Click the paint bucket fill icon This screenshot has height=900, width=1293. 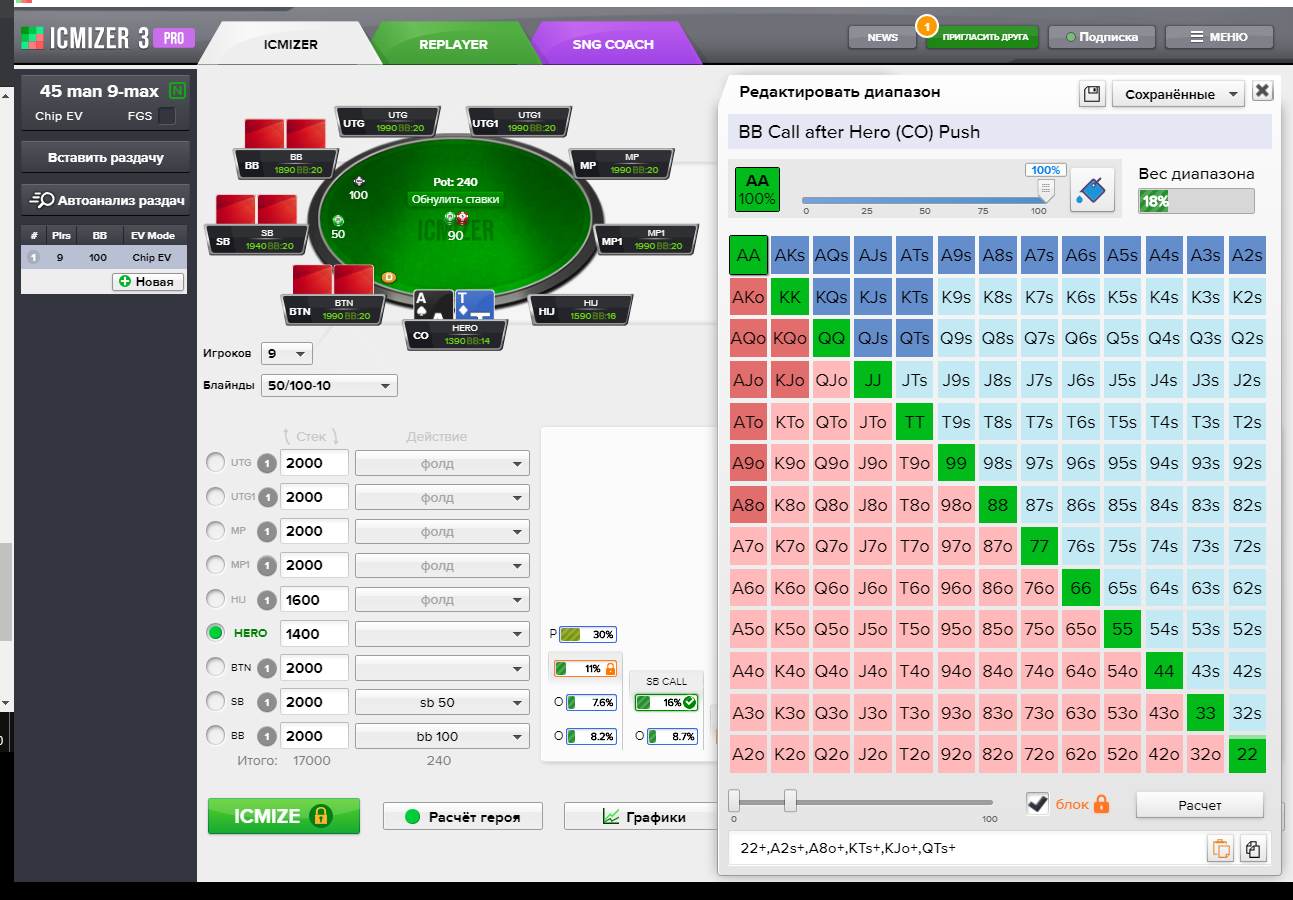point(1093,189)
